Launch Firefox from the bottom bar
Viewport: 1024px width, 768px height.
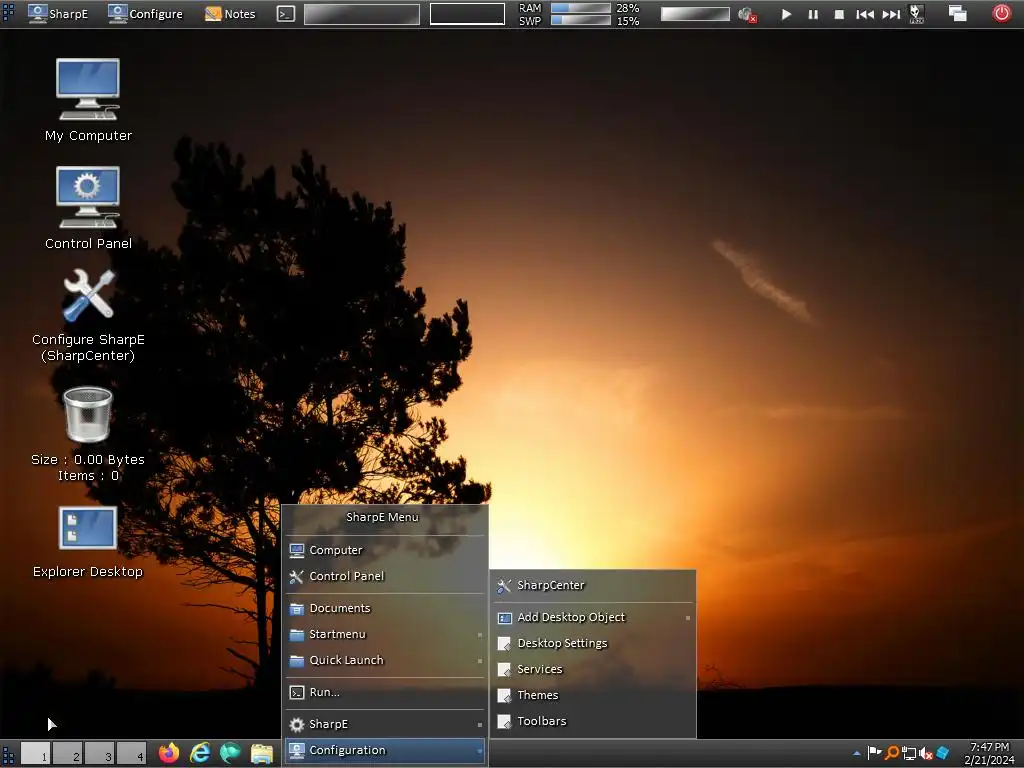point(169,753)
